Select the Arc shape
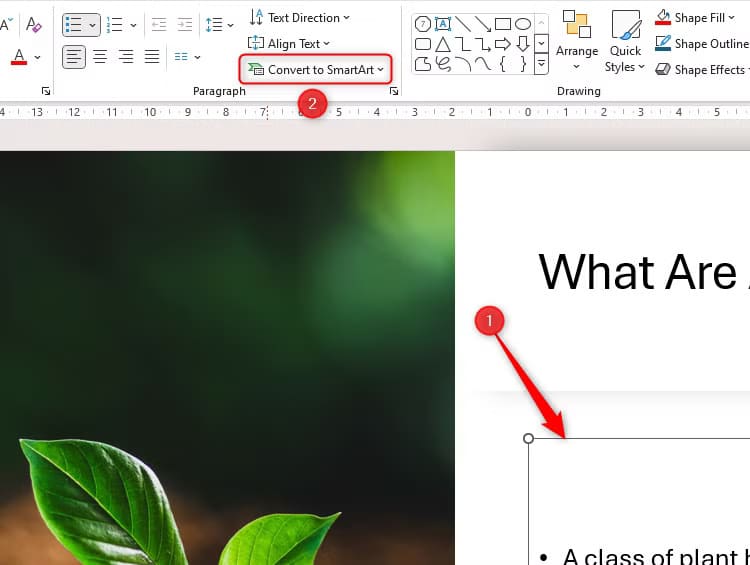This screenshot has height=565, width=750. [463, 64]
